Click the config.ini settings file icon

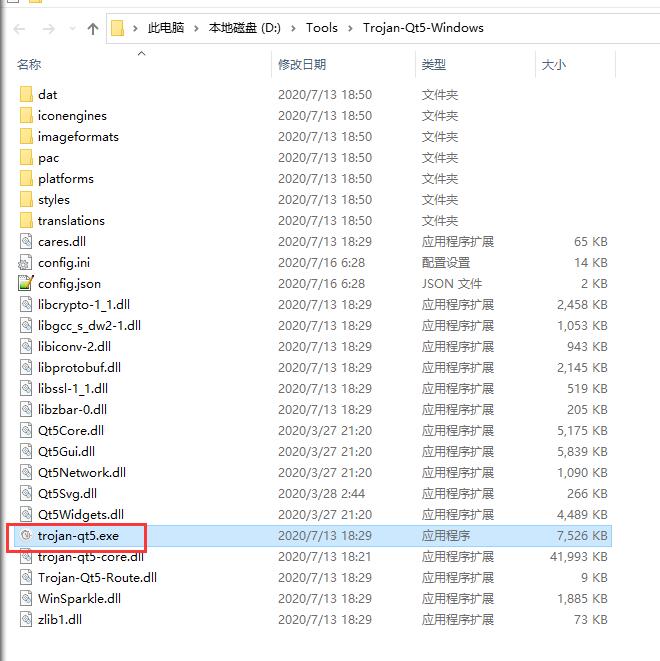pyautogui.click(x=25, y=263)
